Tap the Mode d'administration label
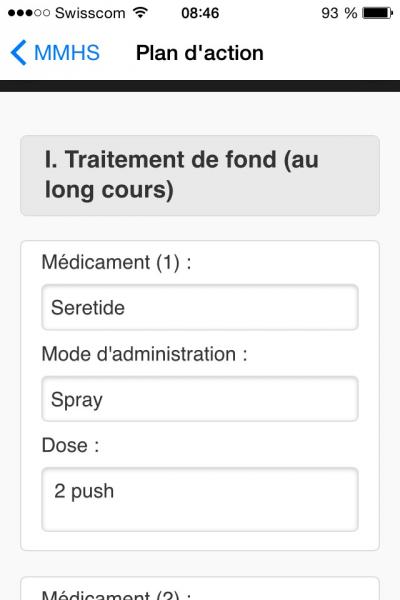This screenshot has height=600, width=400. point(144,354)
